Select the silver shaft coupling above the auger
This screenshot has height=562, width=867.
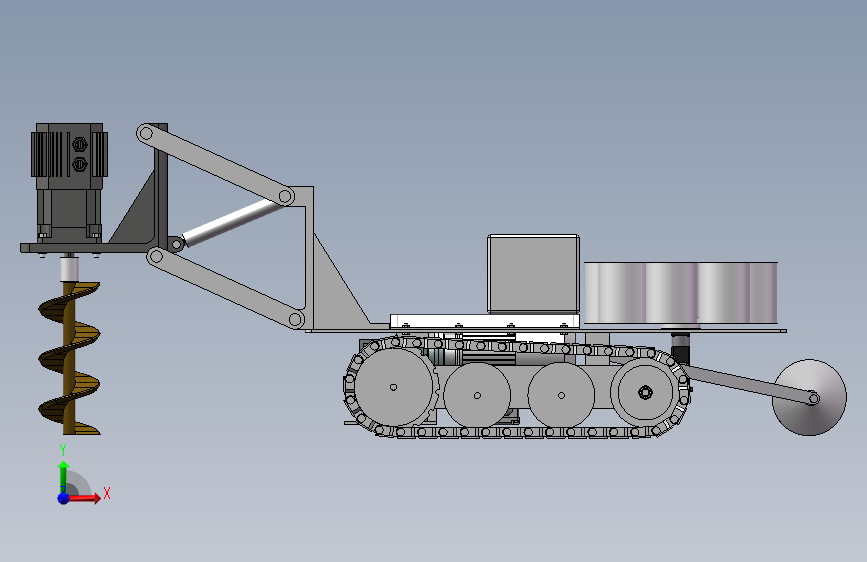click(69, 268)
